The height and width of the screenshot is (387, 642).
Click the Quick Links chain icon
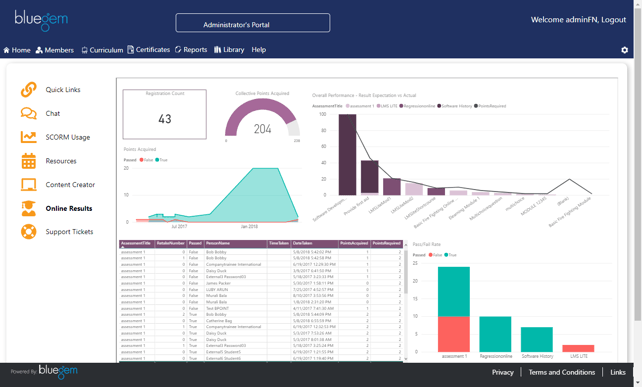(x=29, y=89)
